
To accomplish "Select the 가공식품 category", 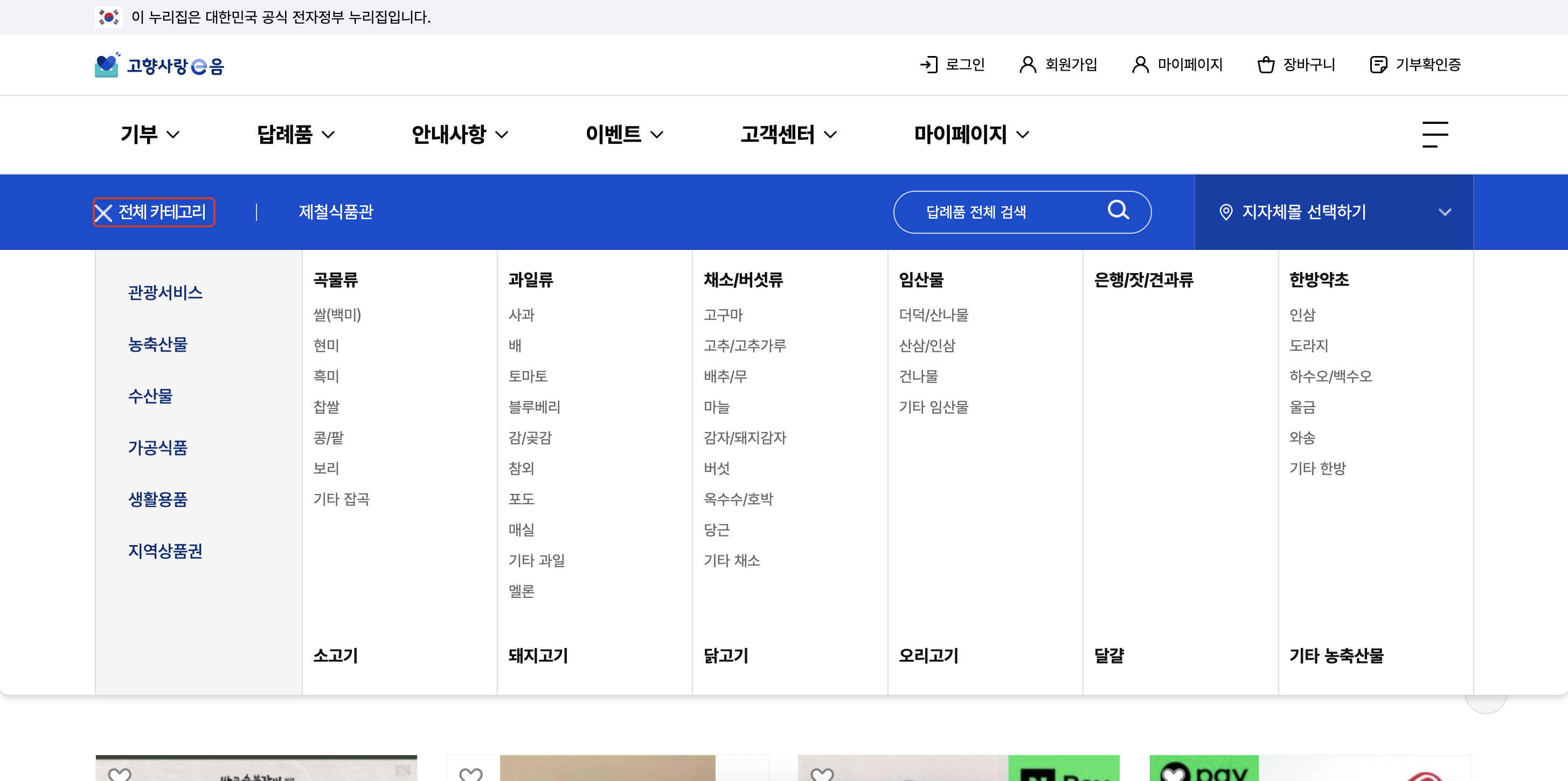I will tap(158, 448).
